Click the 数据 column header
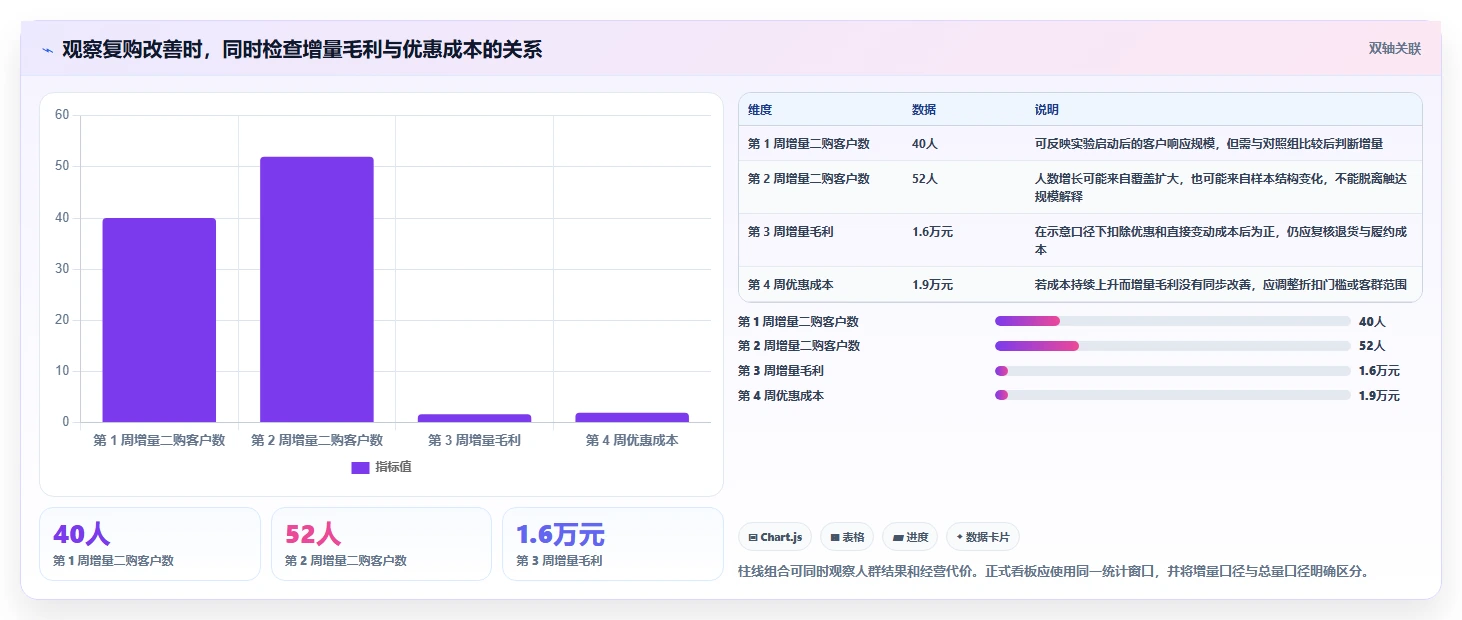Viewport: 1462px width, 620px height. pyautogui.click(x=924, y=110)
